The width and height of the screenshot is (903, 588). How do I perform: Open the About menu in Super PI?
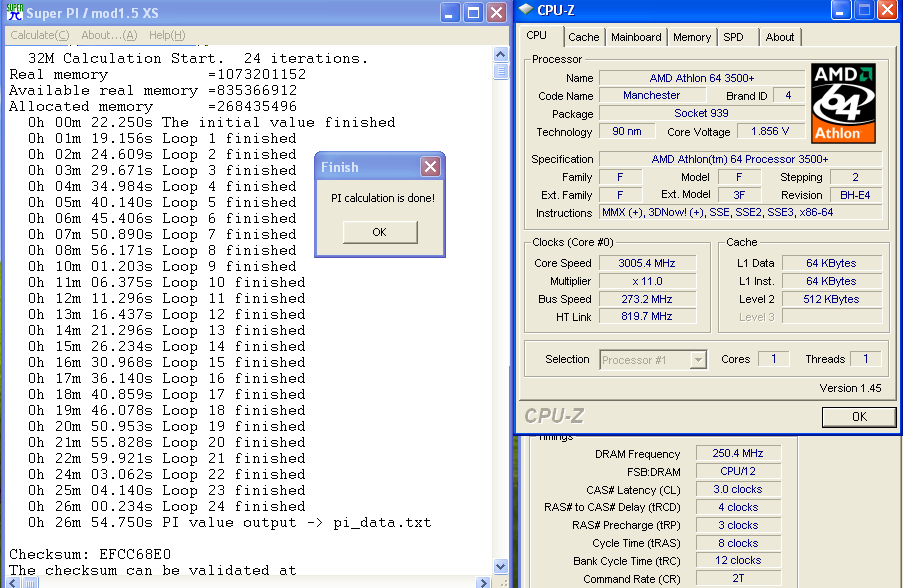(x=109, y=35)
